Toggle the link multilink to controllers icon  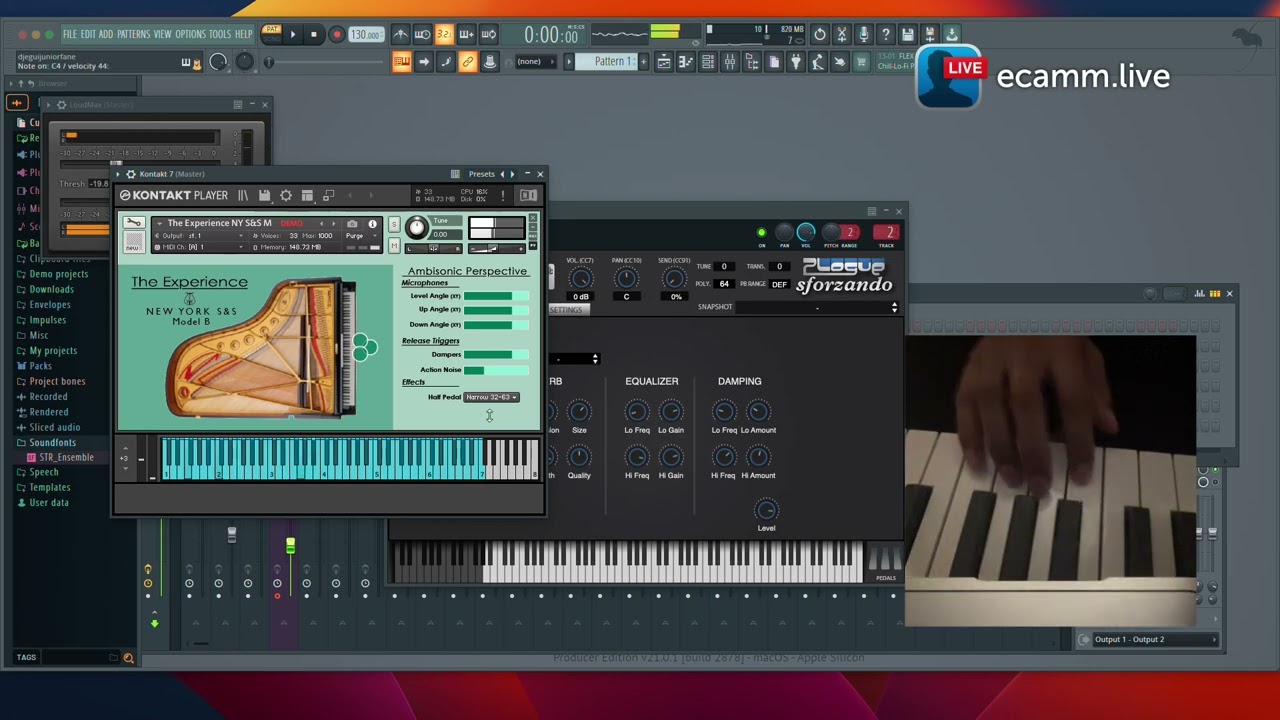[467, 61]
